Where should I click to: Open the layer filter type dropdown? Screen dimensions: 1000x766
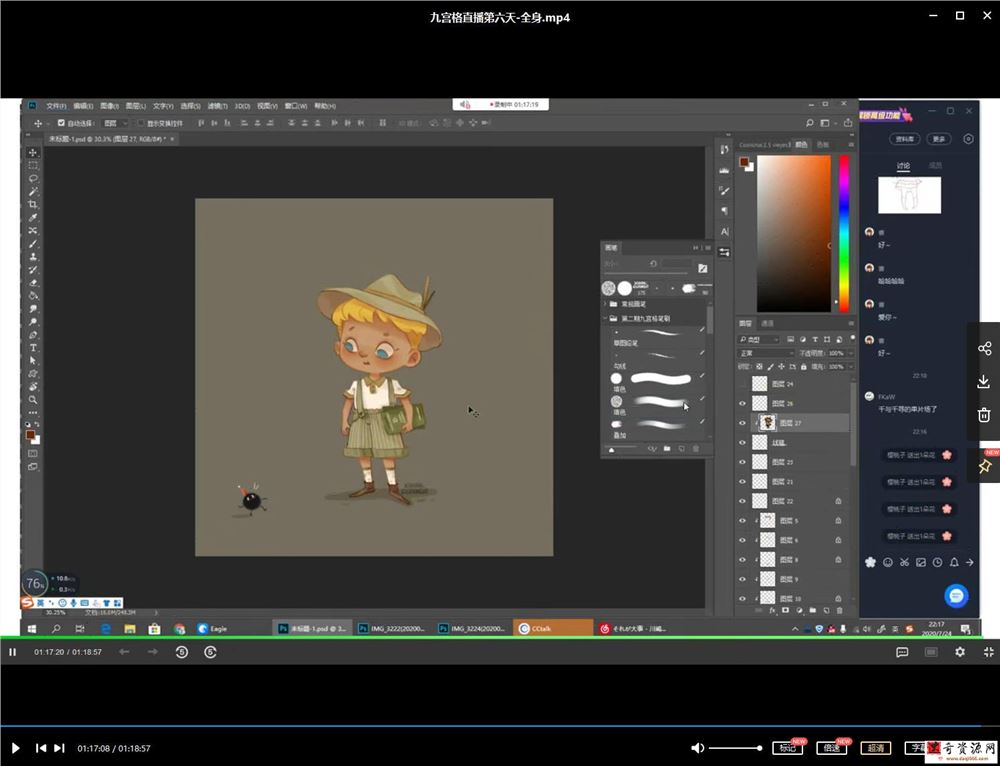(x=758, y=339)
